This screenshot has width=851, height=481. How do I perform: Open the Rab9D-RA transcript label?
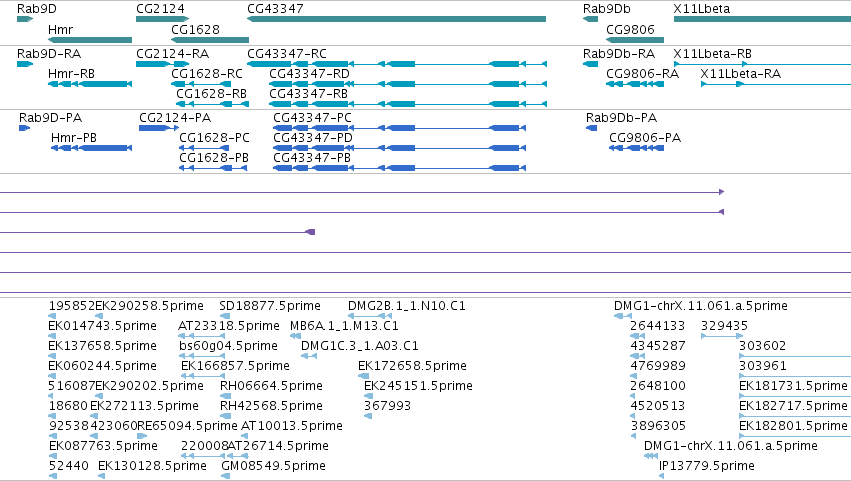[49, 54]
